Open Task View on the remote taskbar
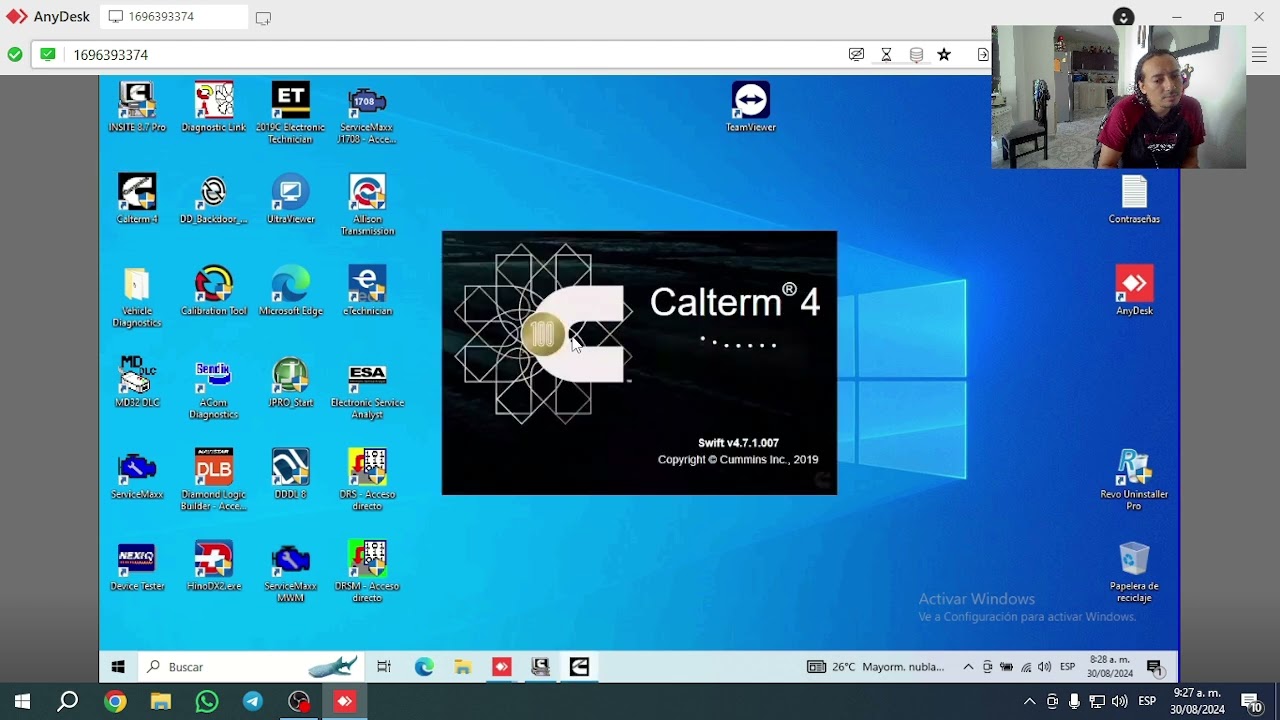The image size is (1280, 720). [384, 667]
